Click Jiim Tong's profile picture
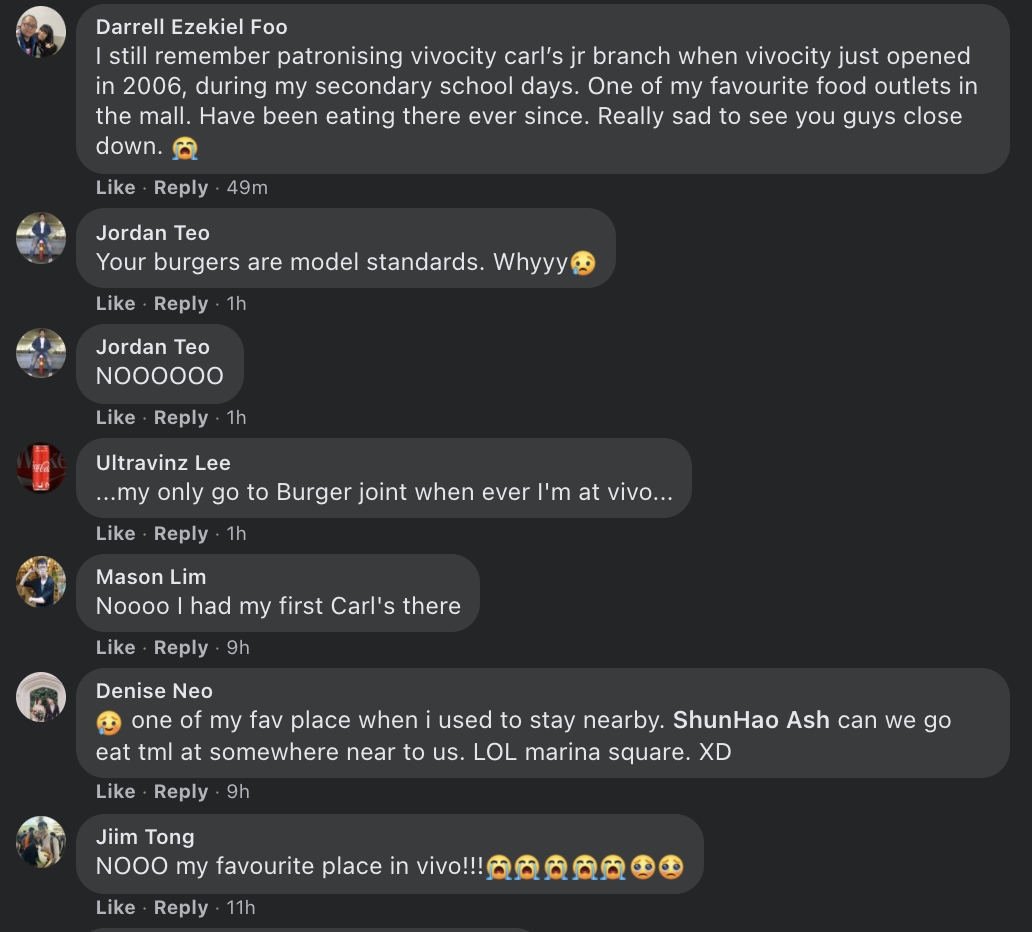 41,842
